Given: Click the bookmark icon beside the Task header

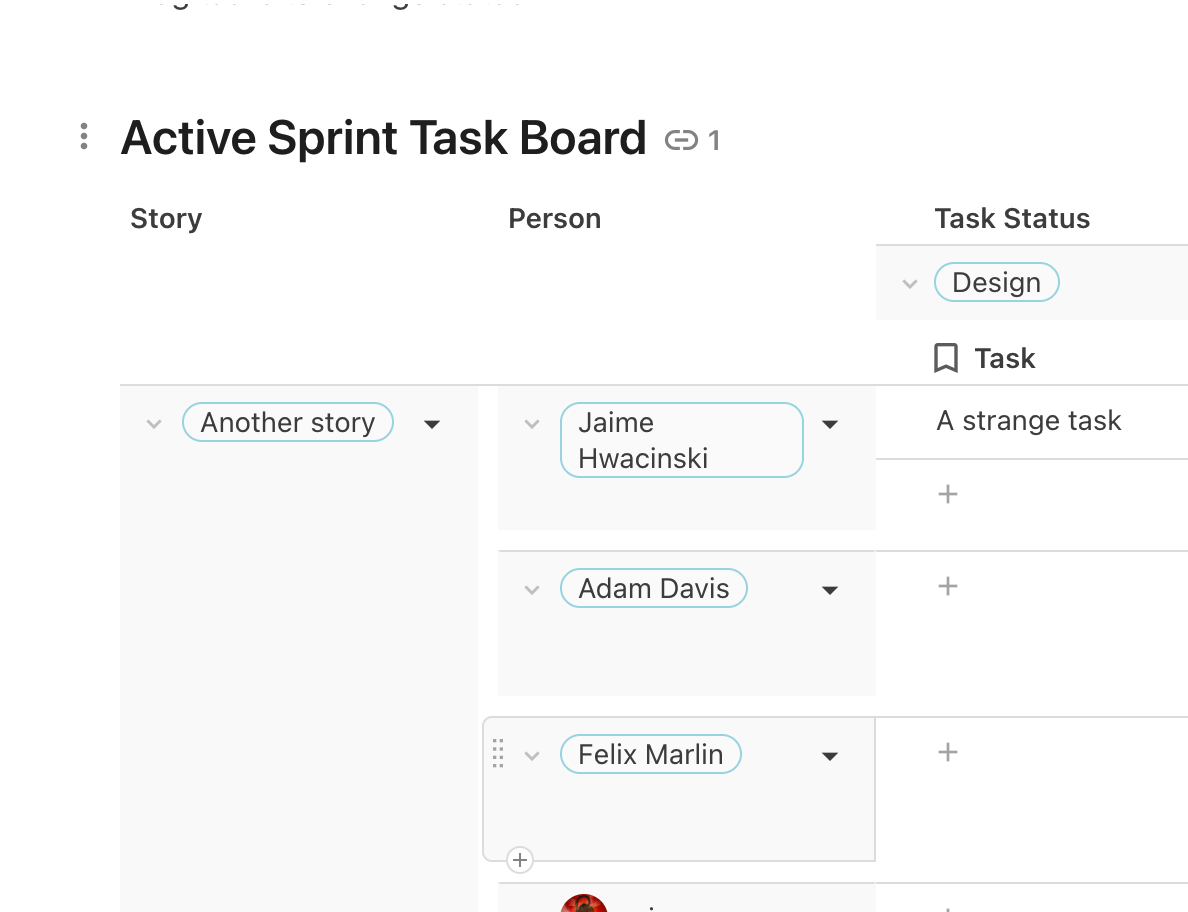Looking at the screenshot, I should [x=945, y=358].
